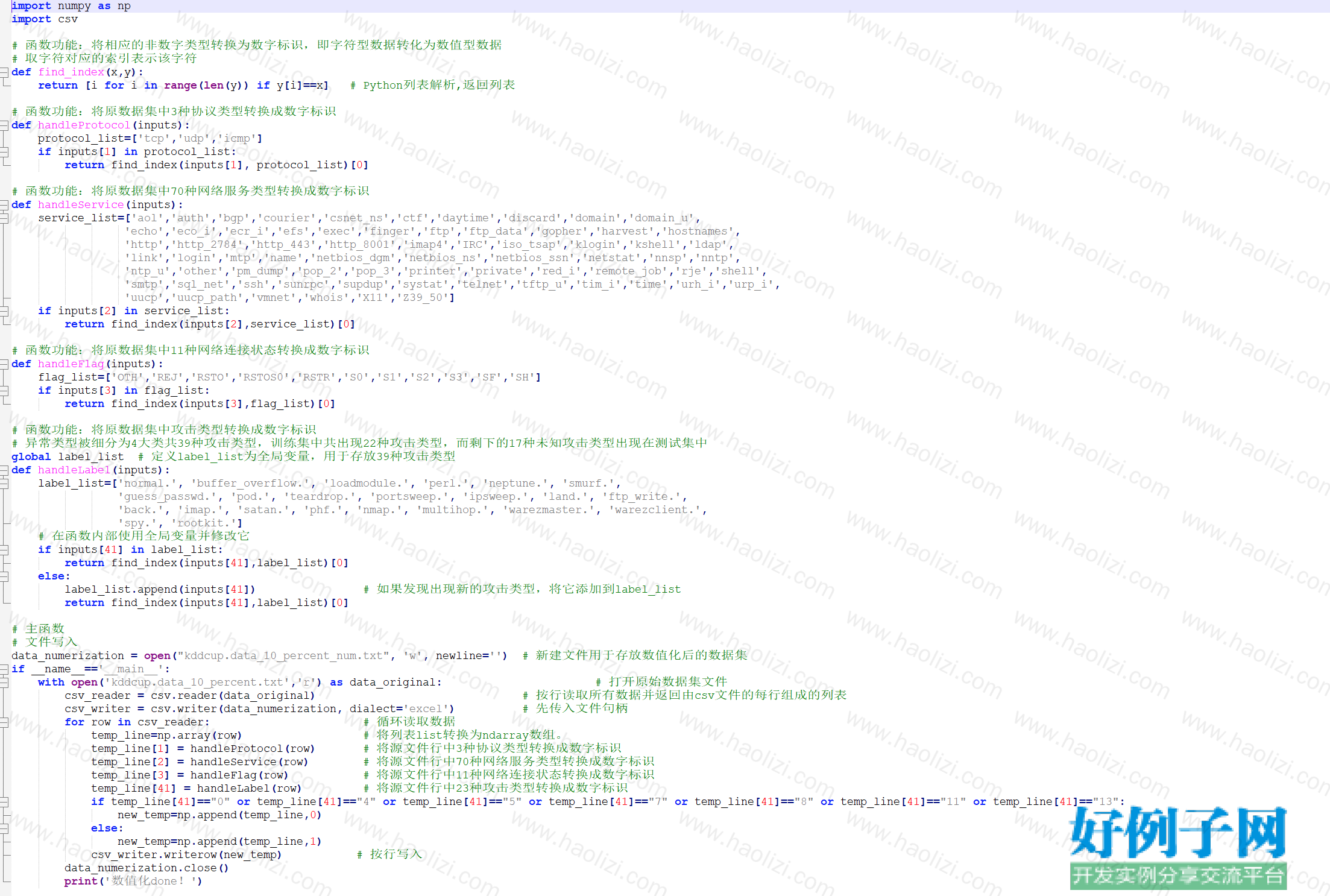
Task: Click the 'Z39_50' service string
Action: click(423, 298)
